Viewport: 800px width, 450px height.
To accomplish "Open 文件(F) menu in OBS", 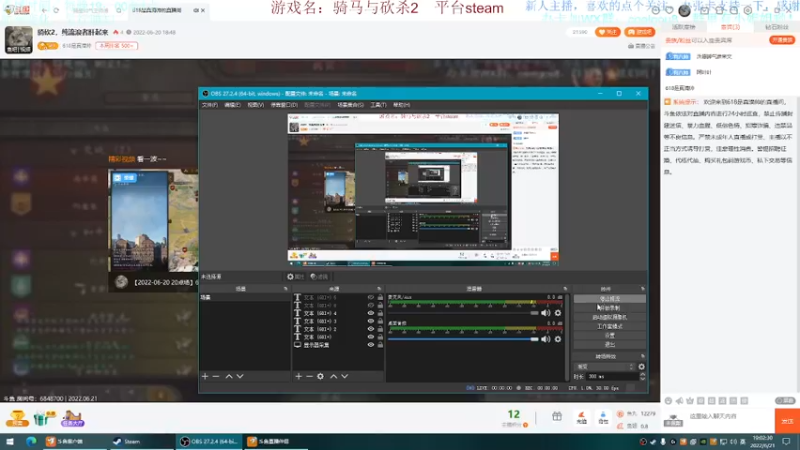I will click(210, 105).
